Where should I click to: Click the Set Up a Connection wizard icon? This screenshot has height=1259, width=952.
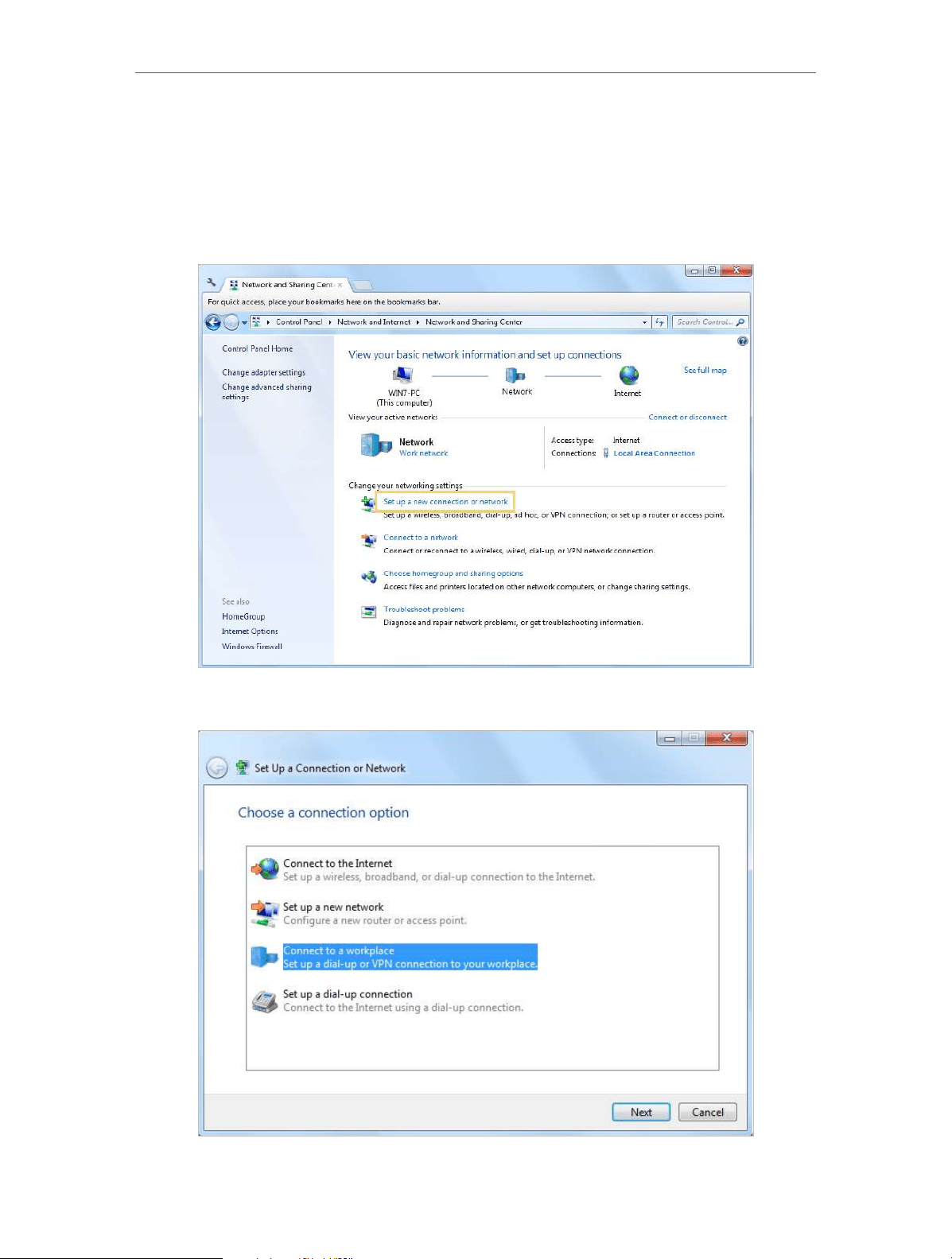pyautogui.click(x=242, y=767)
